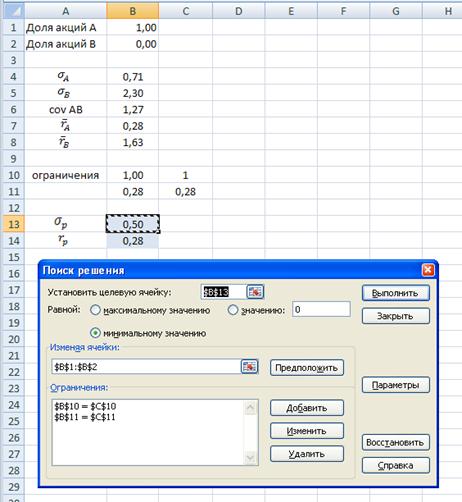Viewport: 462px width, 502px height.
Task: Click the Предположить button
Action: point(307,368)
